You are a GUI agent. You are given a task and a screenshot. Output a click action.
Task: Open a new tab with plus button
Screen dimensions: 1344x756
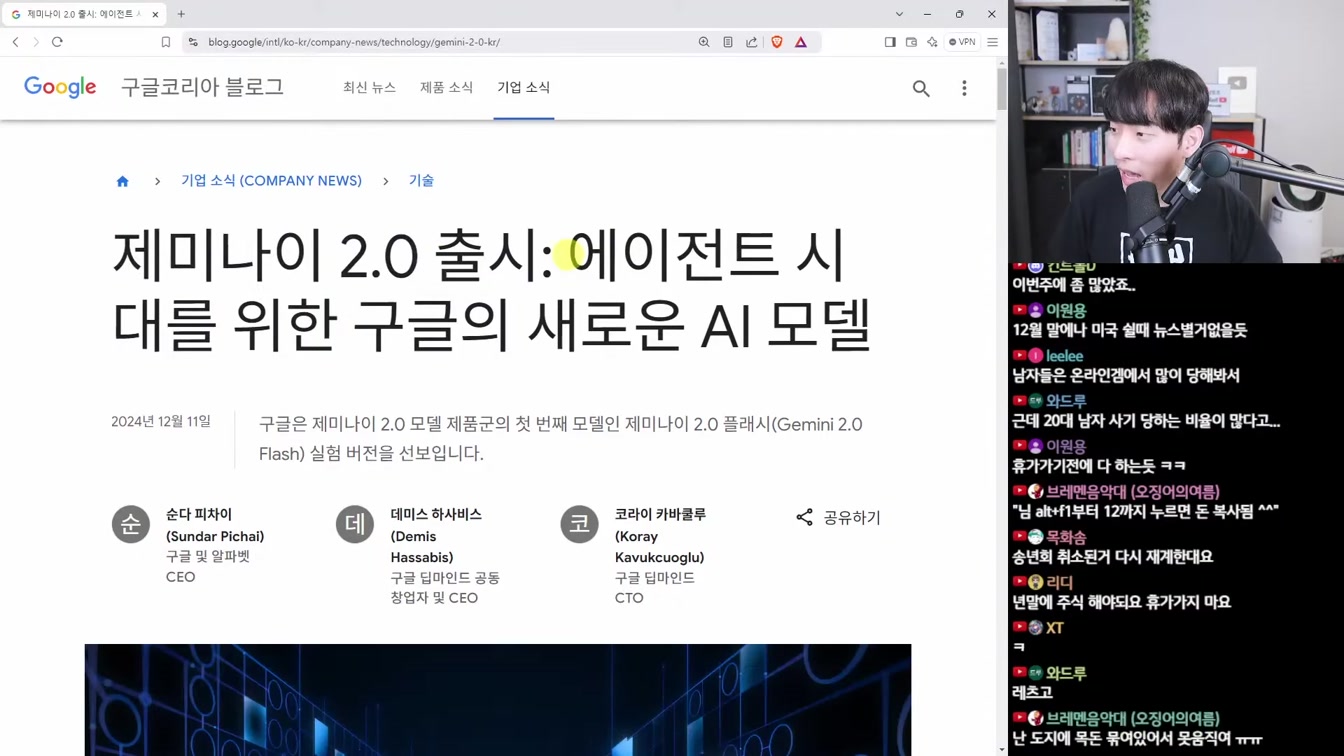pyautogui.click(x=181, y=14)
